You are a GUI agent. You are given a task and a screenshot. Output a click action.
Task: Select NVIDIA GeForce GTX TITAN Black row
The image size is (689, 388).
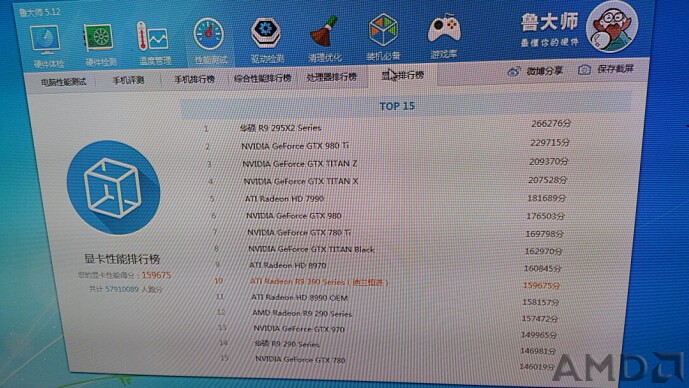(311, 249)
